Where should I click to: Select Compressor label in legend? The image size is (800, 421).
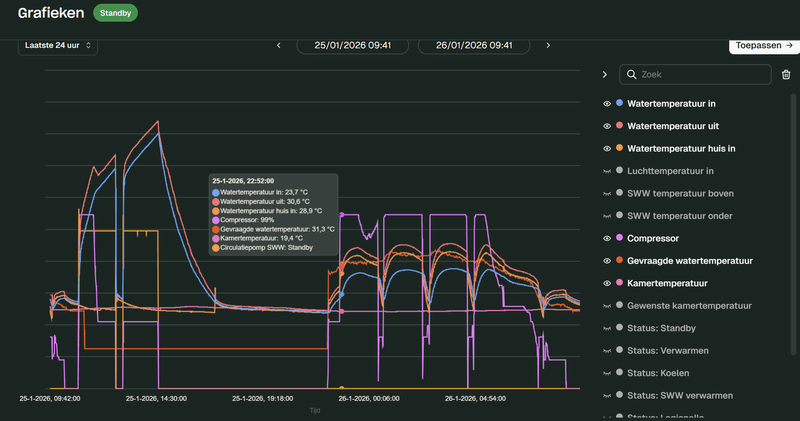click(x=653, y=238)
